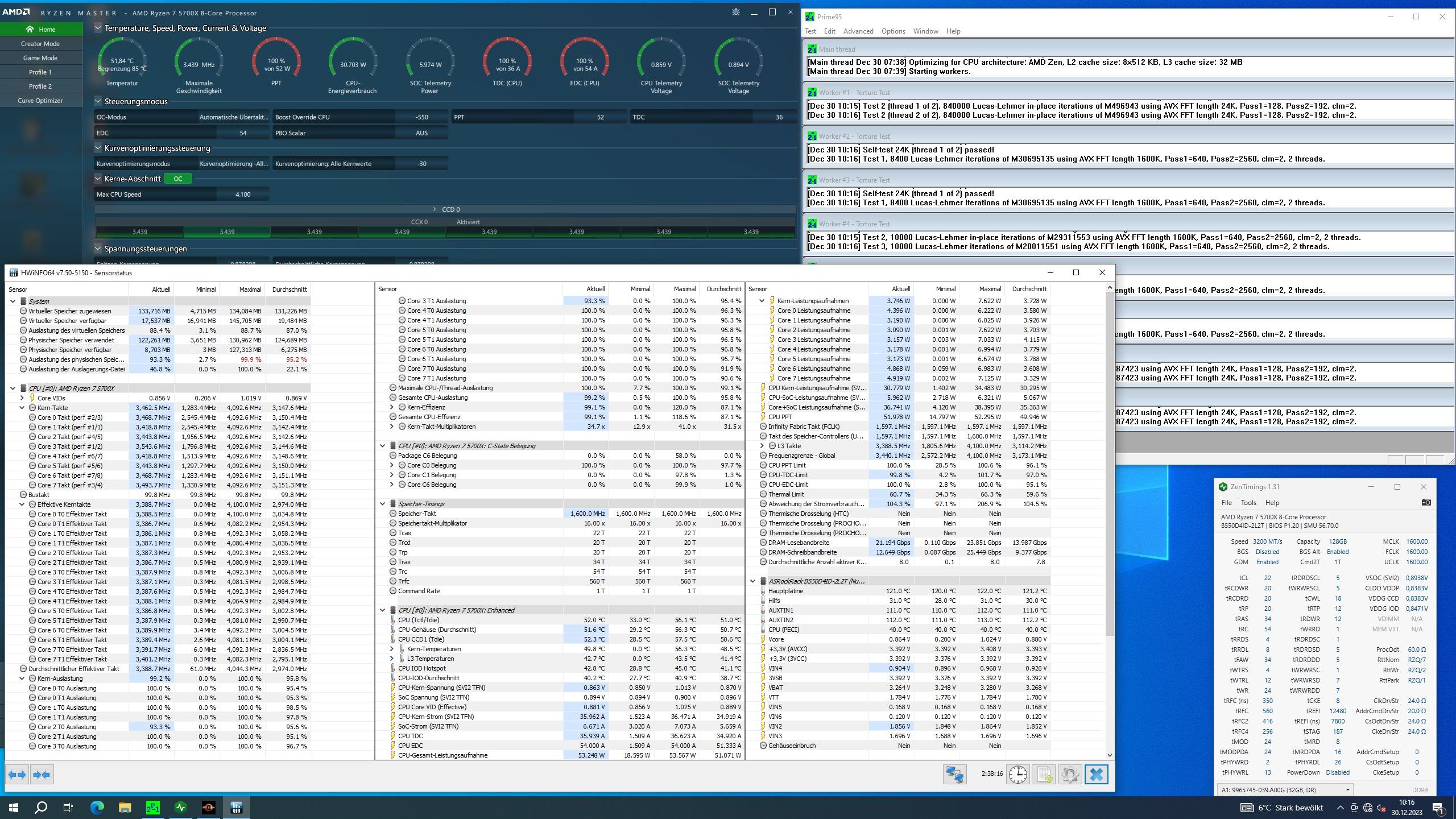Open the ZenTimings Tools menu
Image resolution: width=1456 pixels, height=819 pixels.
coord(1248,503)
